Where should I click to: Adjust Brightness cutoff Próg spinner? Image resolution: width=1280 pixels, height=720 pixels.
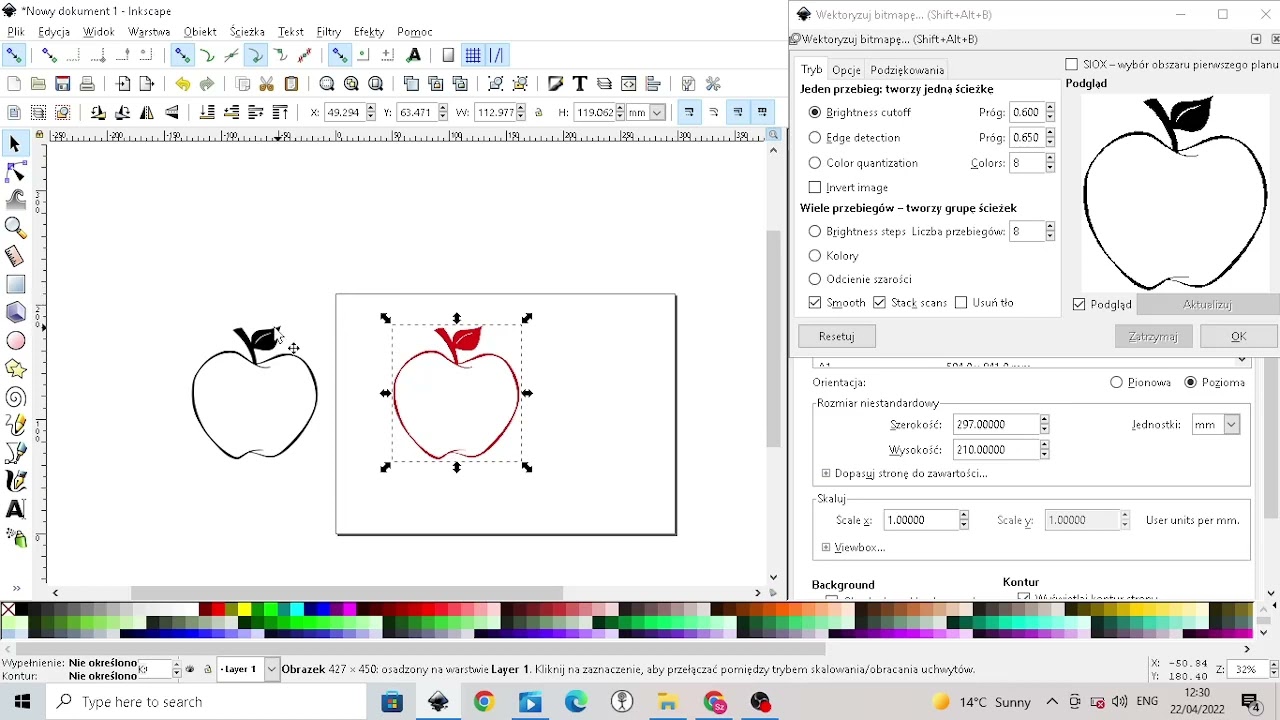(1050, 112)
